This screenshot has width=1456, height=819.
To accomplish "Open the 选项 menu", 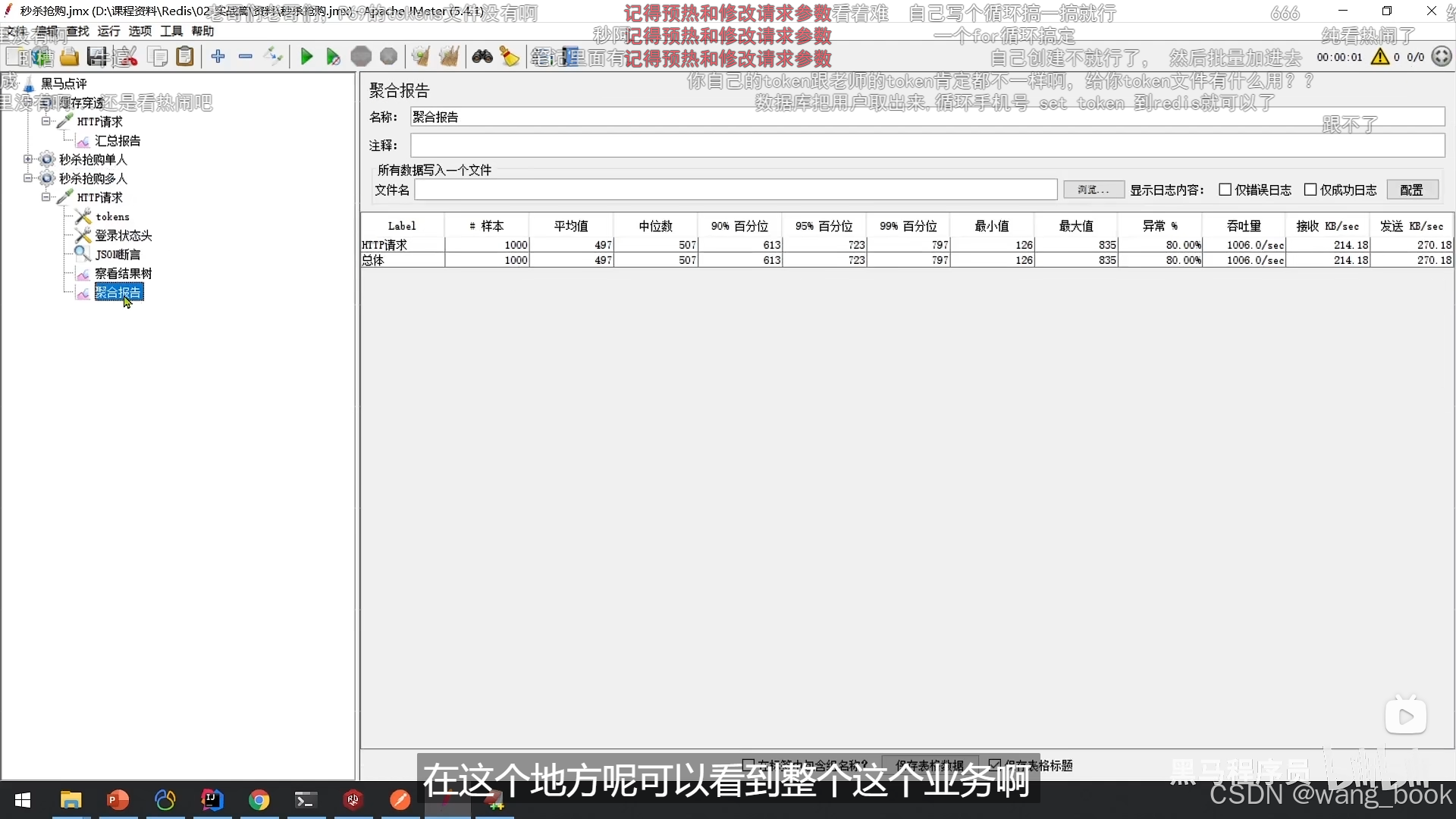I will coord(140,31).
